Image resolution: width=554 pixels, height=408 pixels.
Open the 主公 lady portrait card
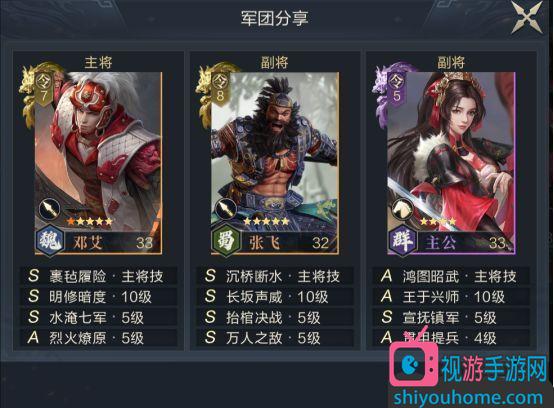[x=451, y=163]
